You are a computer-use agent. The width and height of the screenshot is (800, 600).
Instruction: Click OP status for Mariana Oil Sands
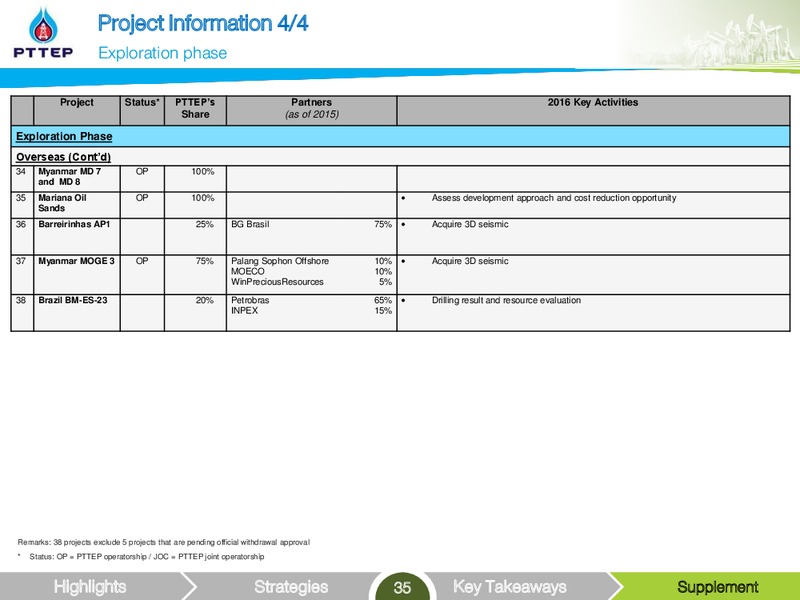pyautogui.click(x=142, y=198)
